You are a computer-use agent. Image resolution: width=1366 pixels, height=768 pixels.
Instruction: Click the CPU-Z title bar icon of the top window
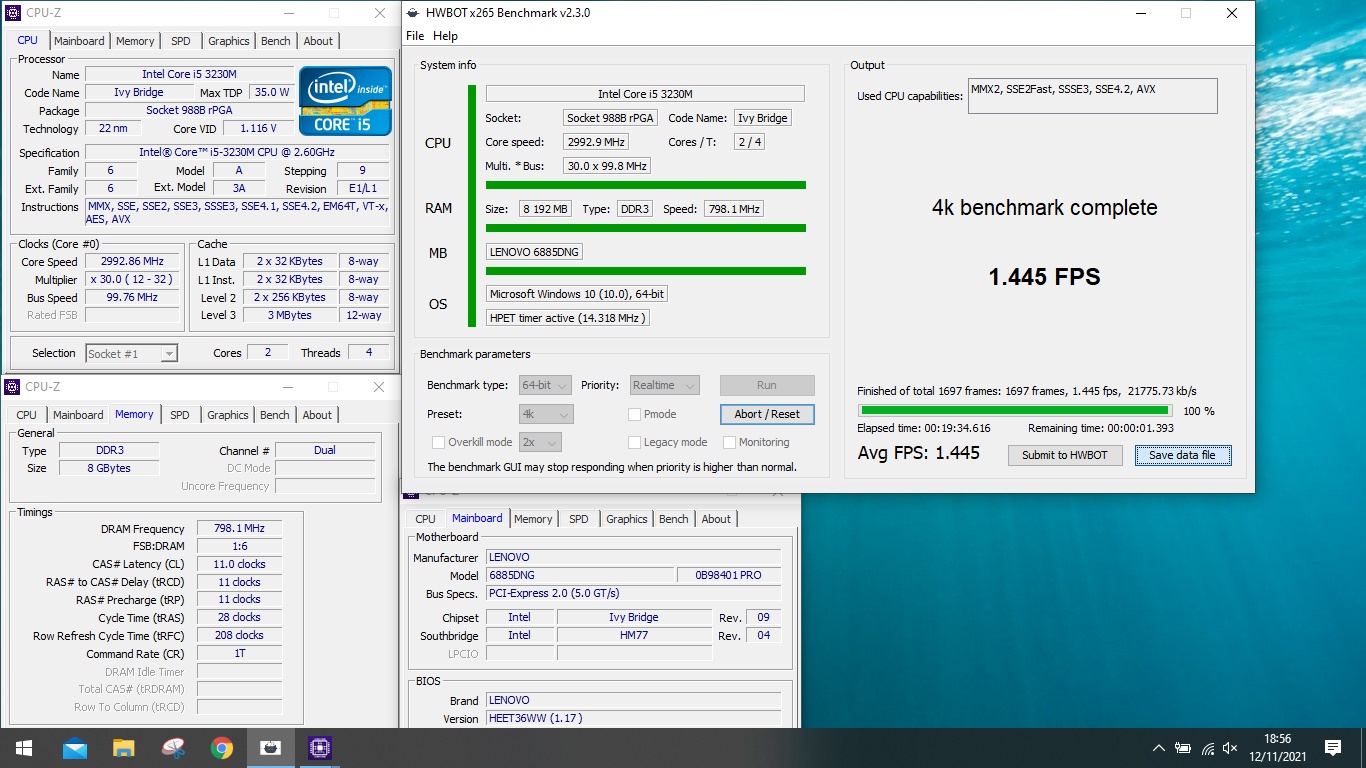click(x=13, y=13)
